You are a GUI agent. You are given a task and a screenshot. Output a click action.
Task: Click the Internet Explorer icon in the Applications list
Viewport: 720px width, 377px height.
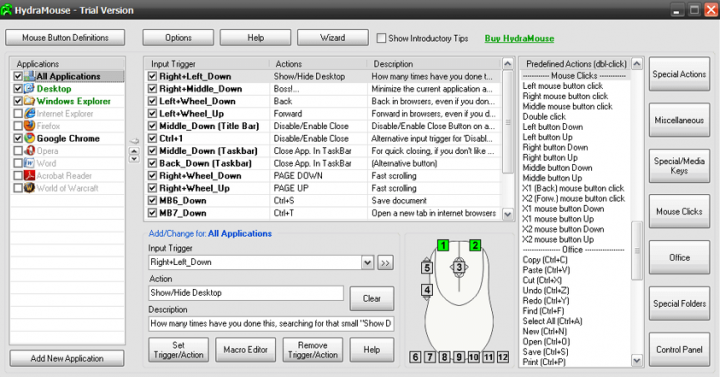point(29,113)
